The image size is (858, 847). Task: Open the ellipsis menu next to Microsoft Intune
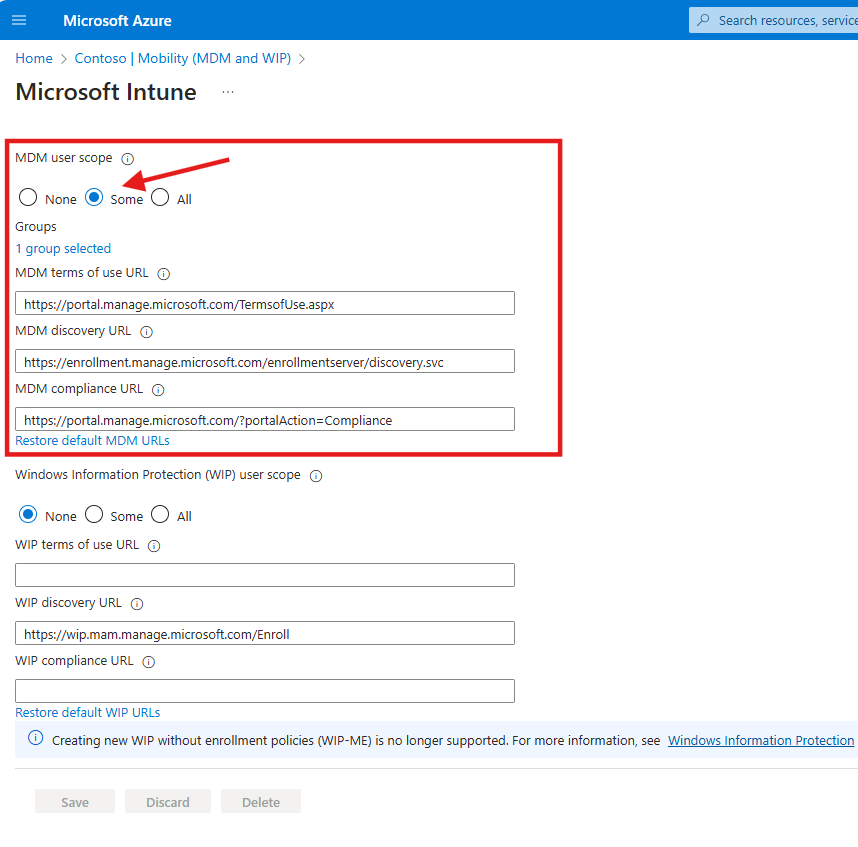click(228, 92)
